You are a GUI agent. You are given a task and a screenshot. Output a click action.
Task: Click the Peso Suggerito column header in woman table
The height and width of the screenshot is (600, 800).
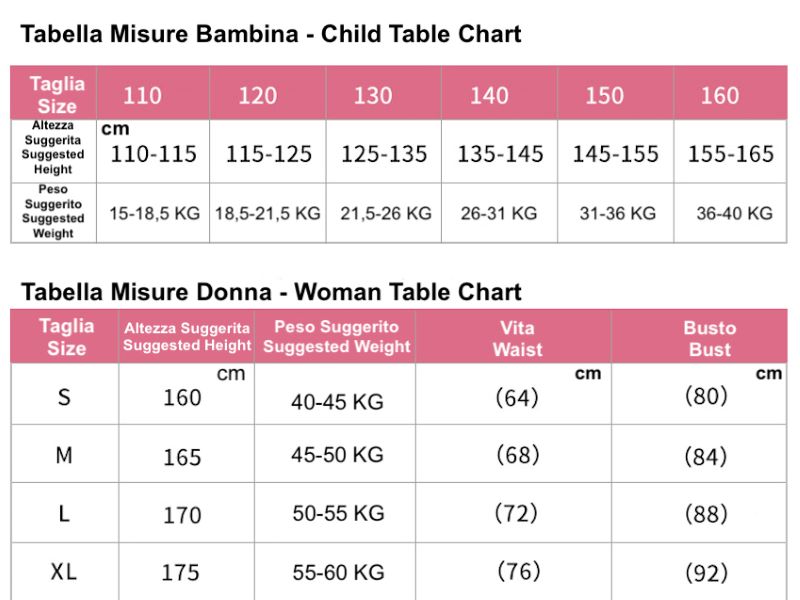click(336, 337)
